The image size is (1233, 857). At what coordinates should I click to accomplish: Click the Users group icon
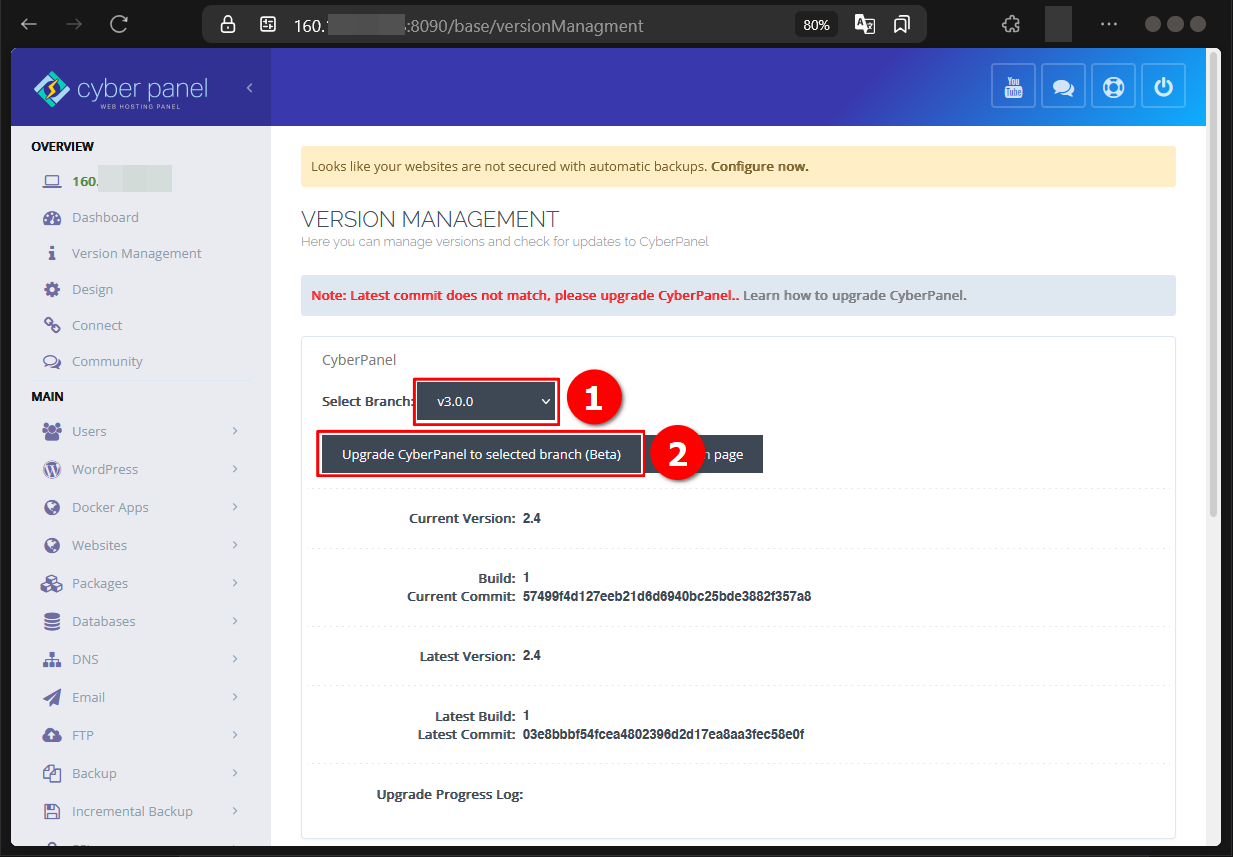coord(52,431)
